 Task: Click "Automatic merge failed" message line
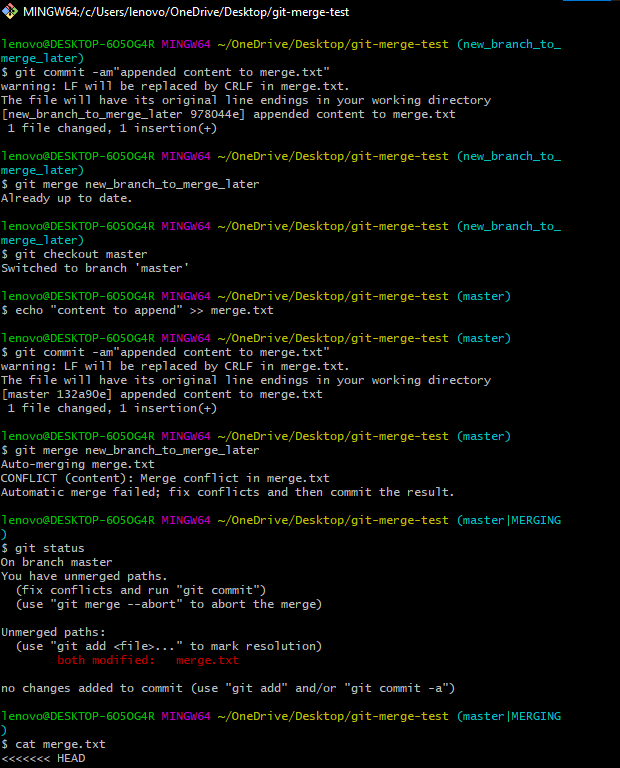tap(228, 492)
